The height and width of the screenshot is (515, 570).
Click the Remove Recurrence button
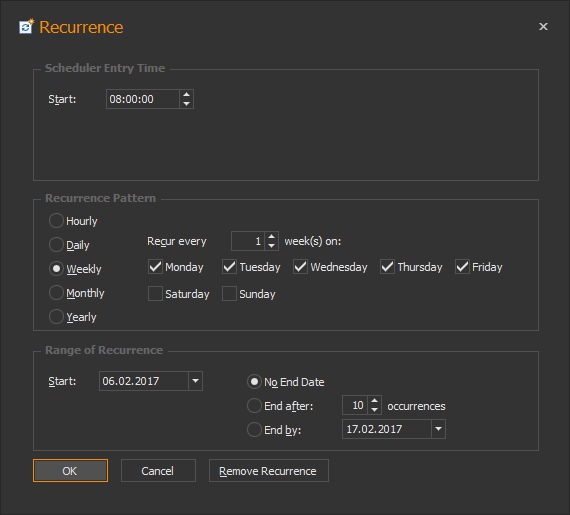click(x=269, y=471)
